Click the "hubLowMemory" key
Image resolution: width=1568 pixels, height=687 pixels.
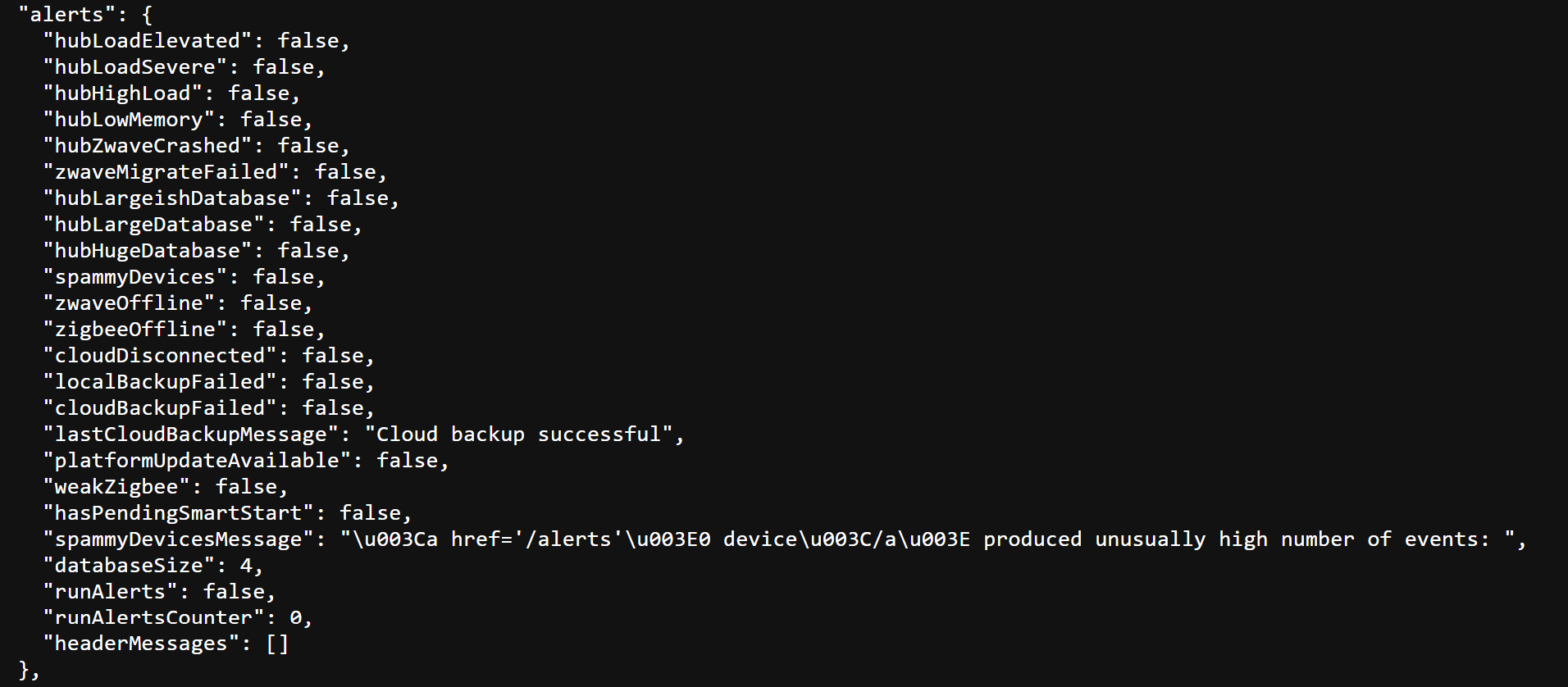coord(128,120)
